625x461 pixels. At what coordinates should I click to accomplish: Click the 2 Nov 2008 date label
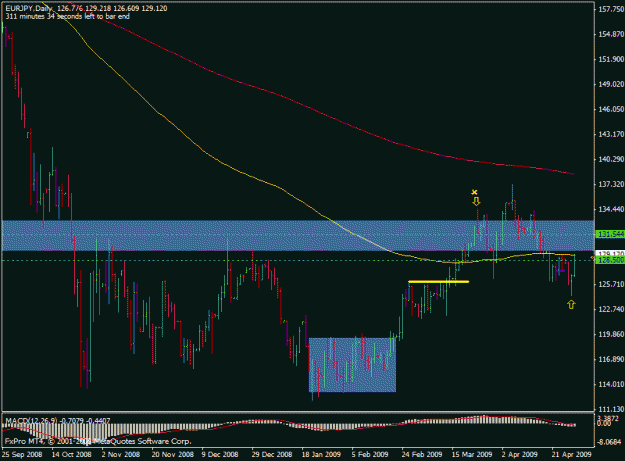point(121,454)
